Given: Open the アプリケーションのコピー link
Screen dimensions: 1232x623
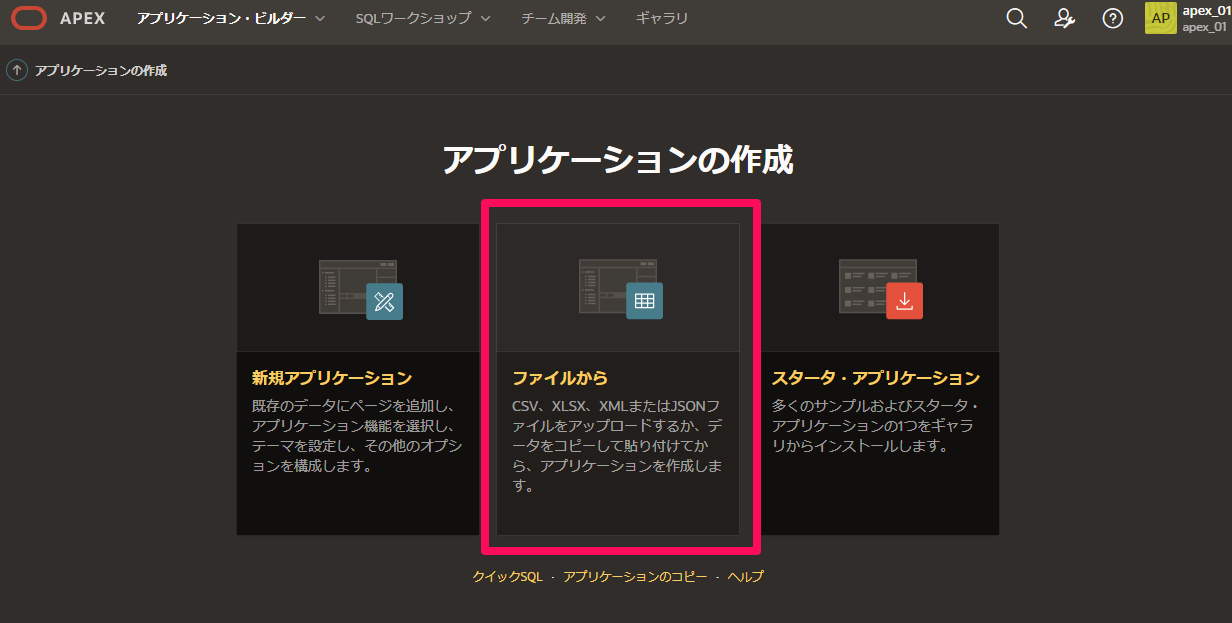Looking at the screenshot, I should click(635, 577).
